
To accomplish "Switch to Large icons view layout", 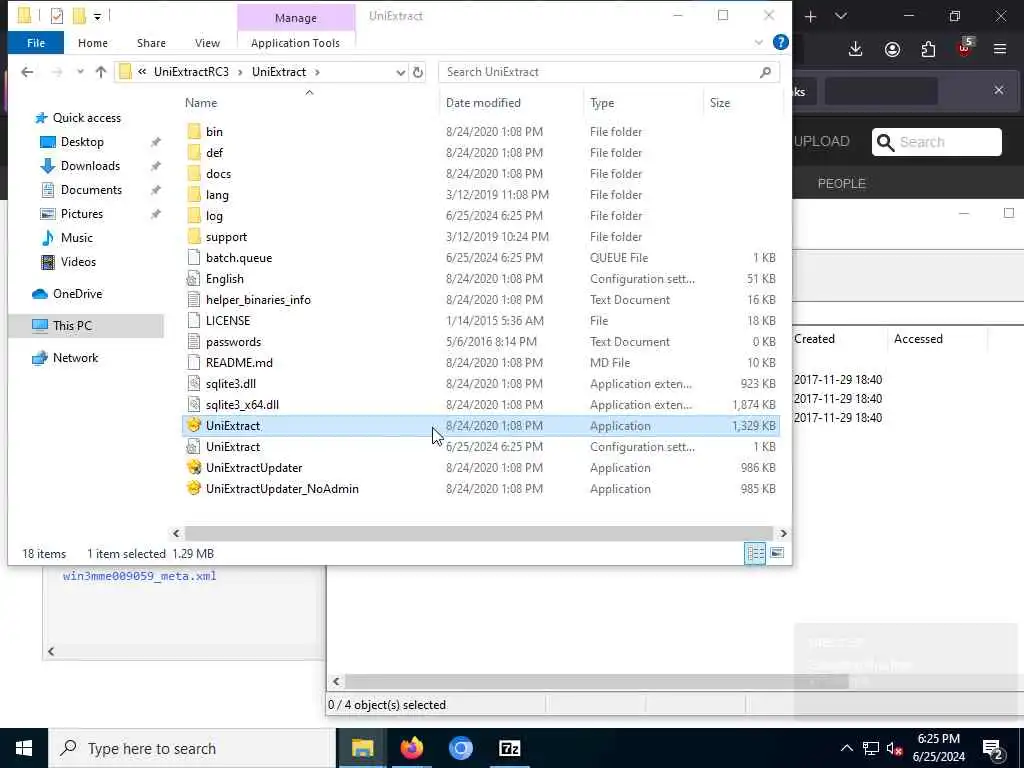I will 776,553.
